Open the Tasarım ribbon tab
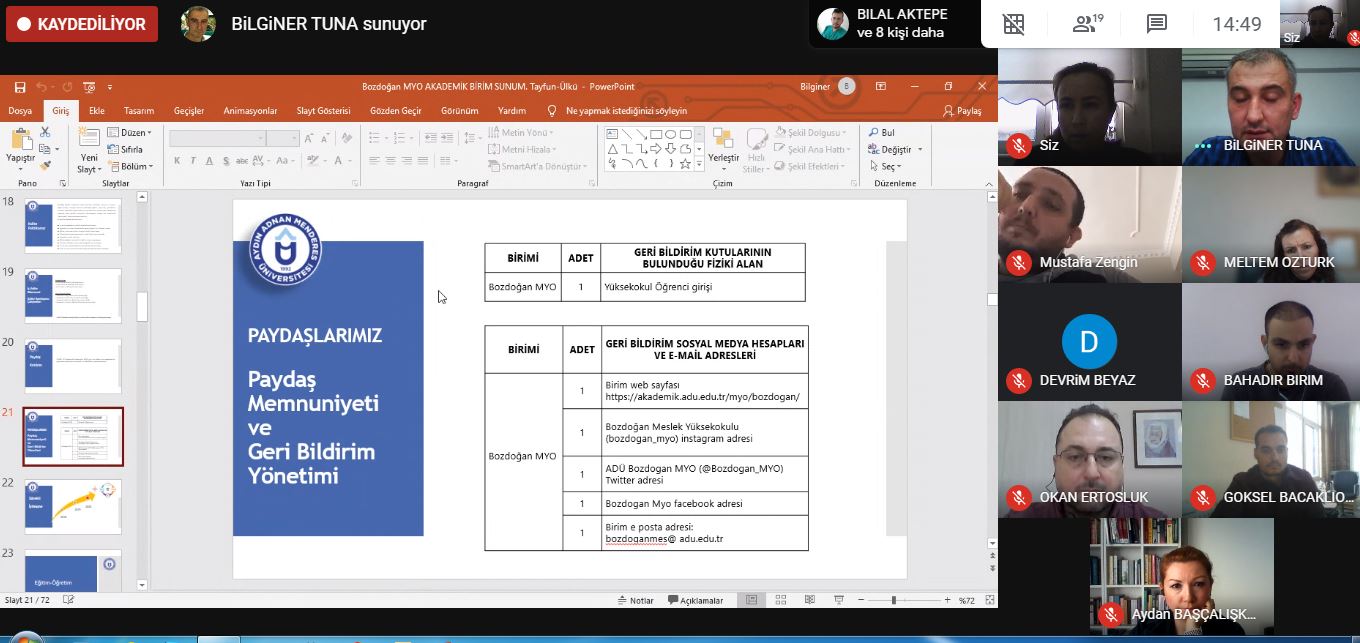This screenshot has height=643, width=1360. [x=139, y=111]
